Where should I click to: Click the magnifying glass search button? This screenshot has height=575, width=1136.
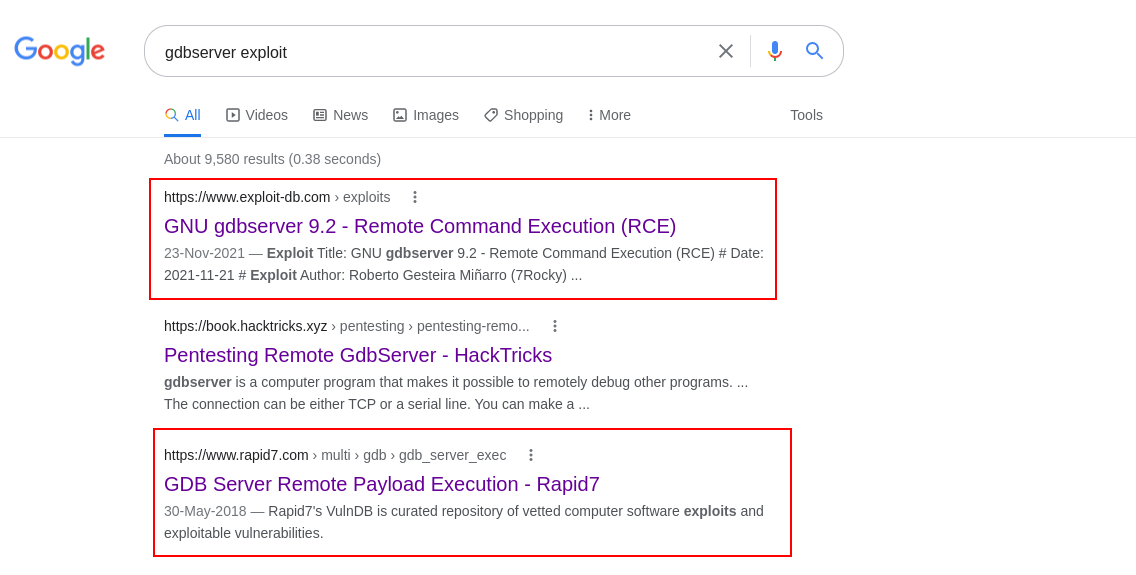pyautogui.click(x=814, y=51)
